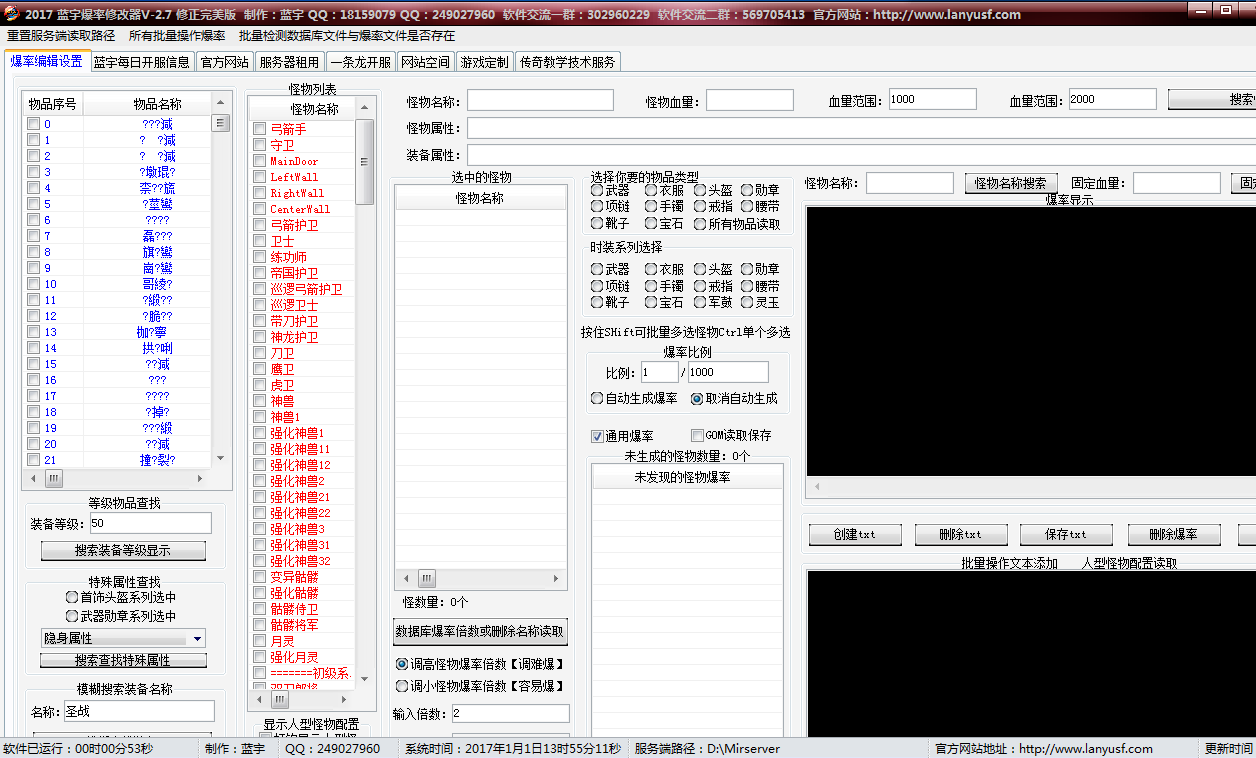This screenshot has height=758, width=1256.
Task: Switch to 传奇教学技术服务 tab
Action: [567, 62]
